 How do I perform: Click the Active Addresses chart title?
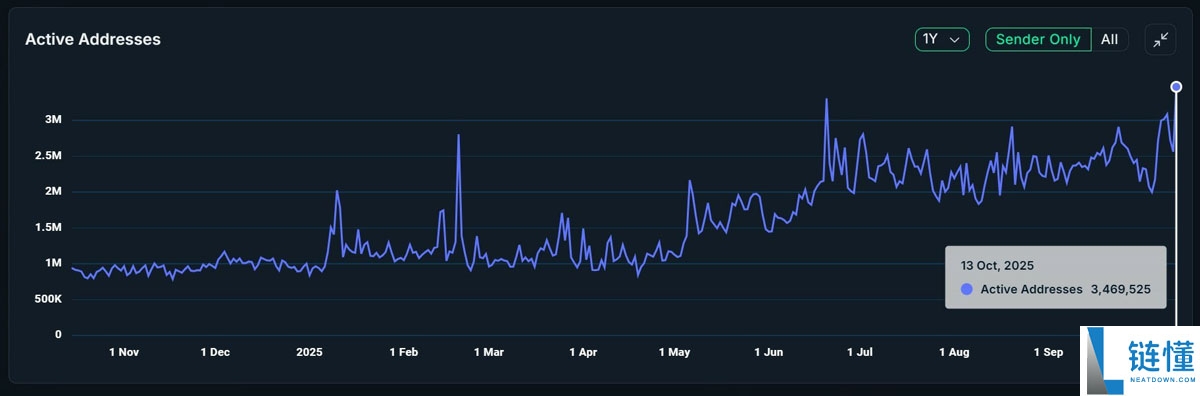93,39
